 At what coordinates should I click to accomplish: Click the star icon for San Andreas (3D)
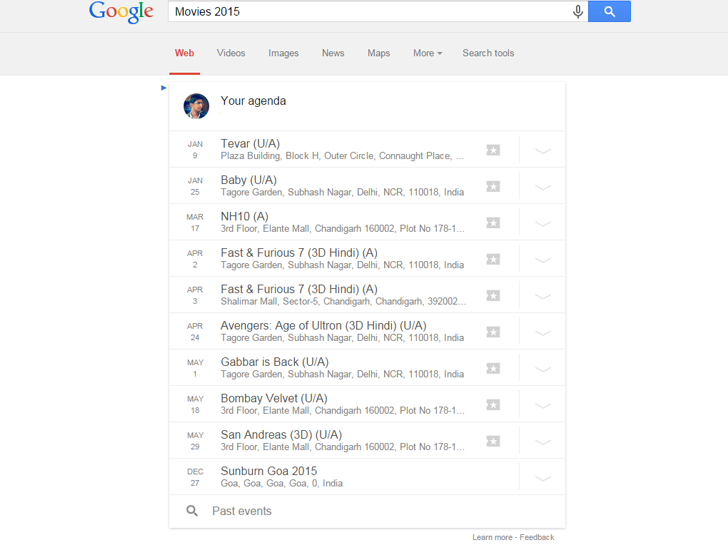(x=493, y=441)
